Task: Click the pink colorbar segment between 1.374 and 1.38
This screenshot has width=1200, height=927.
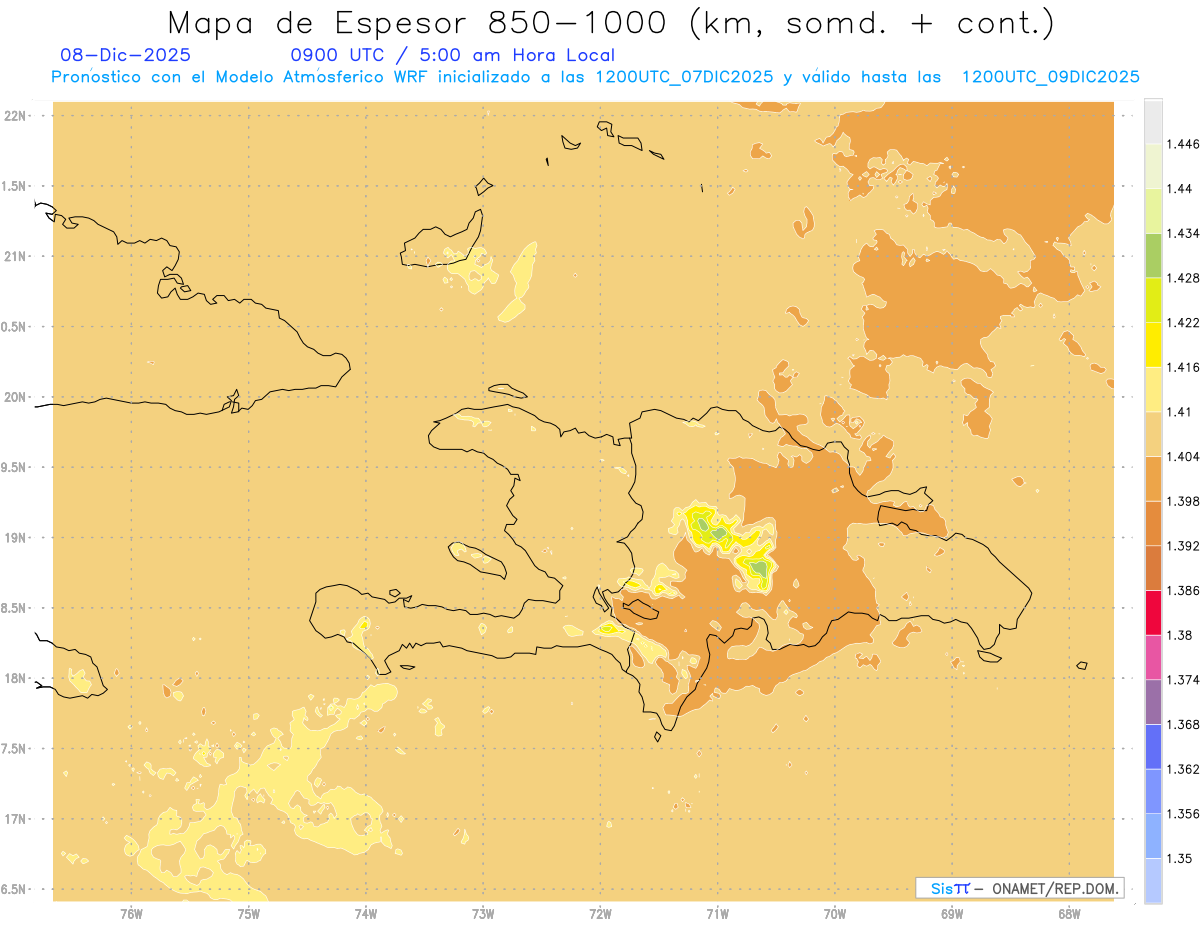Action: 1153,657
